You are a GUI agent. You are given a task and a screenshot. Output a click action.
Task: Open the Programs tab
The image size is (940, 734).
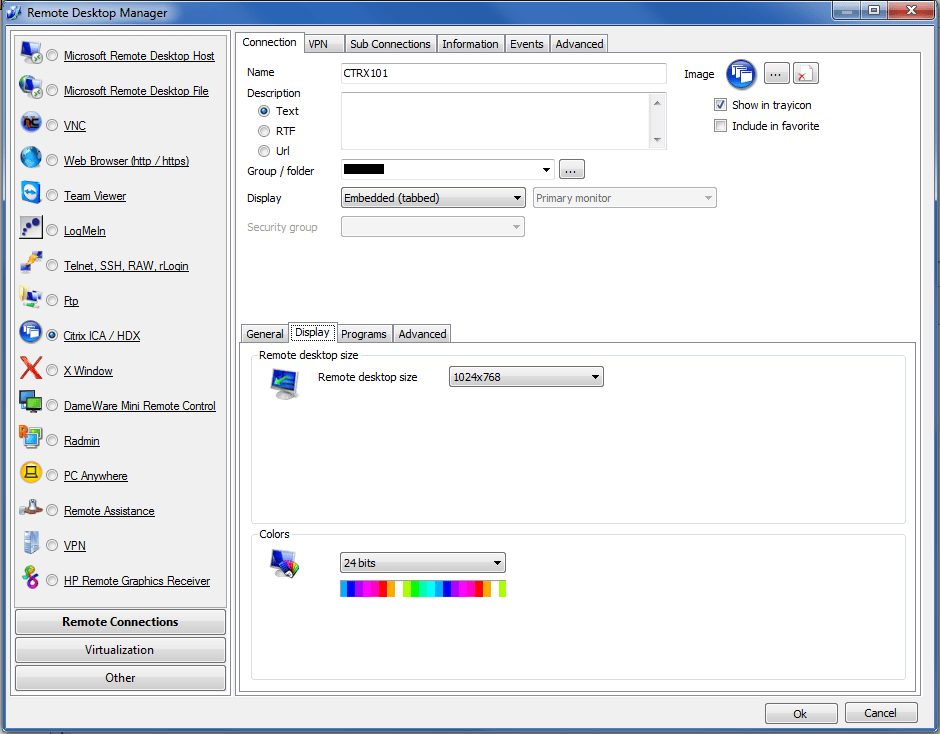pos(363,334)
